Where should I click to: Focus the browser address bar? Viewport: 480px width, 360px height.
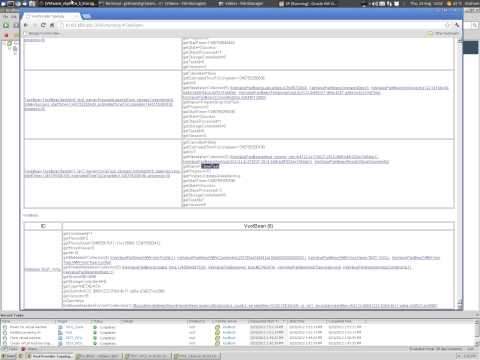point(253,25)
